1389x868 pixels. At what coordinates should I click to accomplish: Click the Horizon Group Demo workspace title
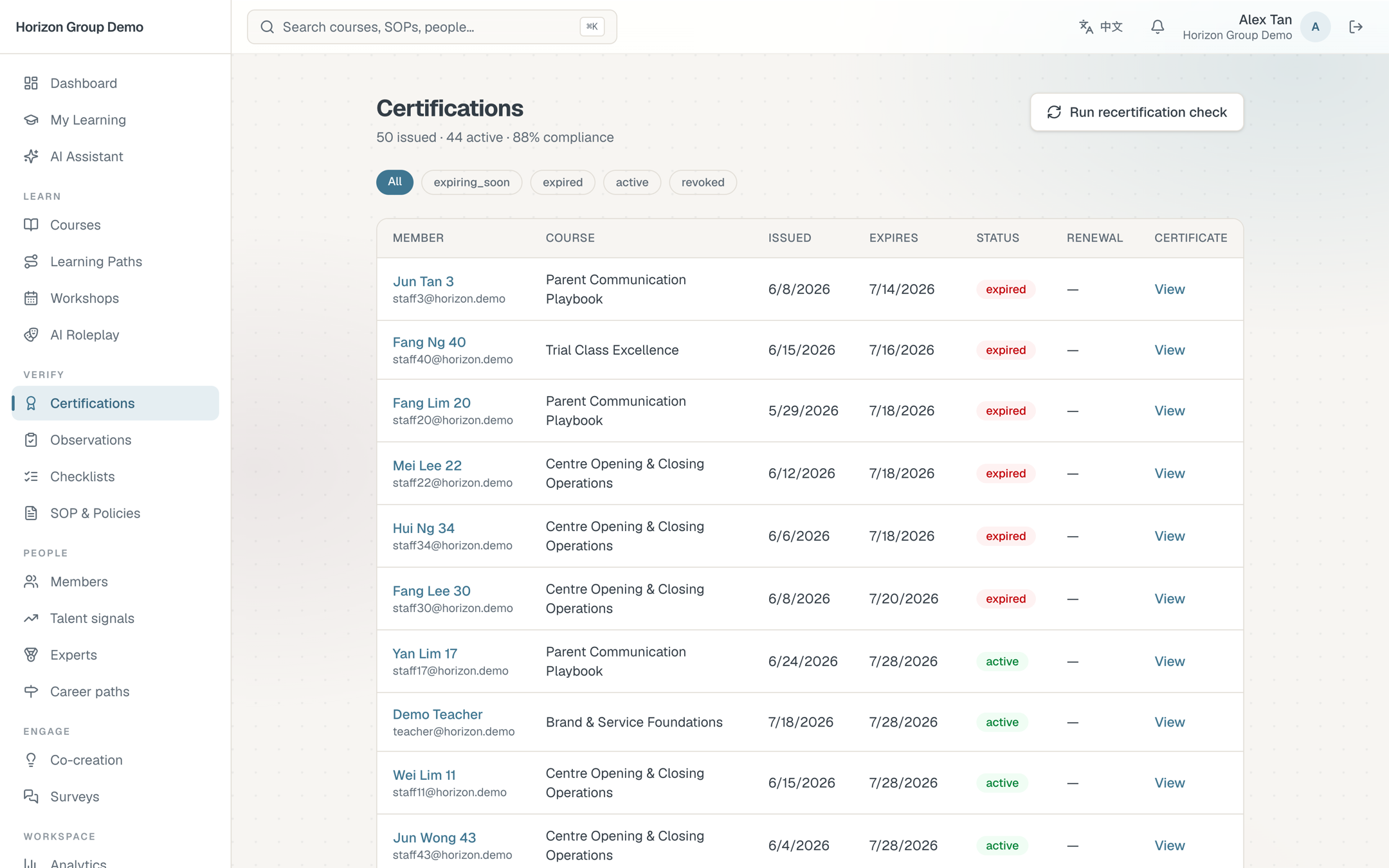coord(79,27)
